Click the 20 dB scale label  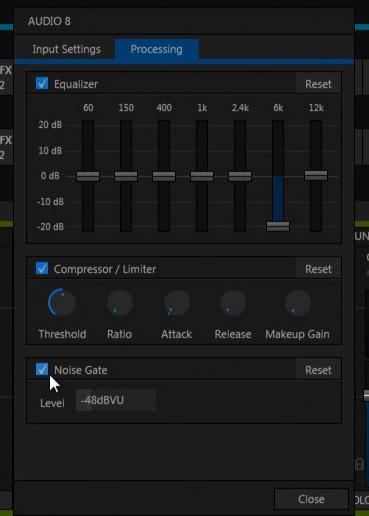point(50,125)
